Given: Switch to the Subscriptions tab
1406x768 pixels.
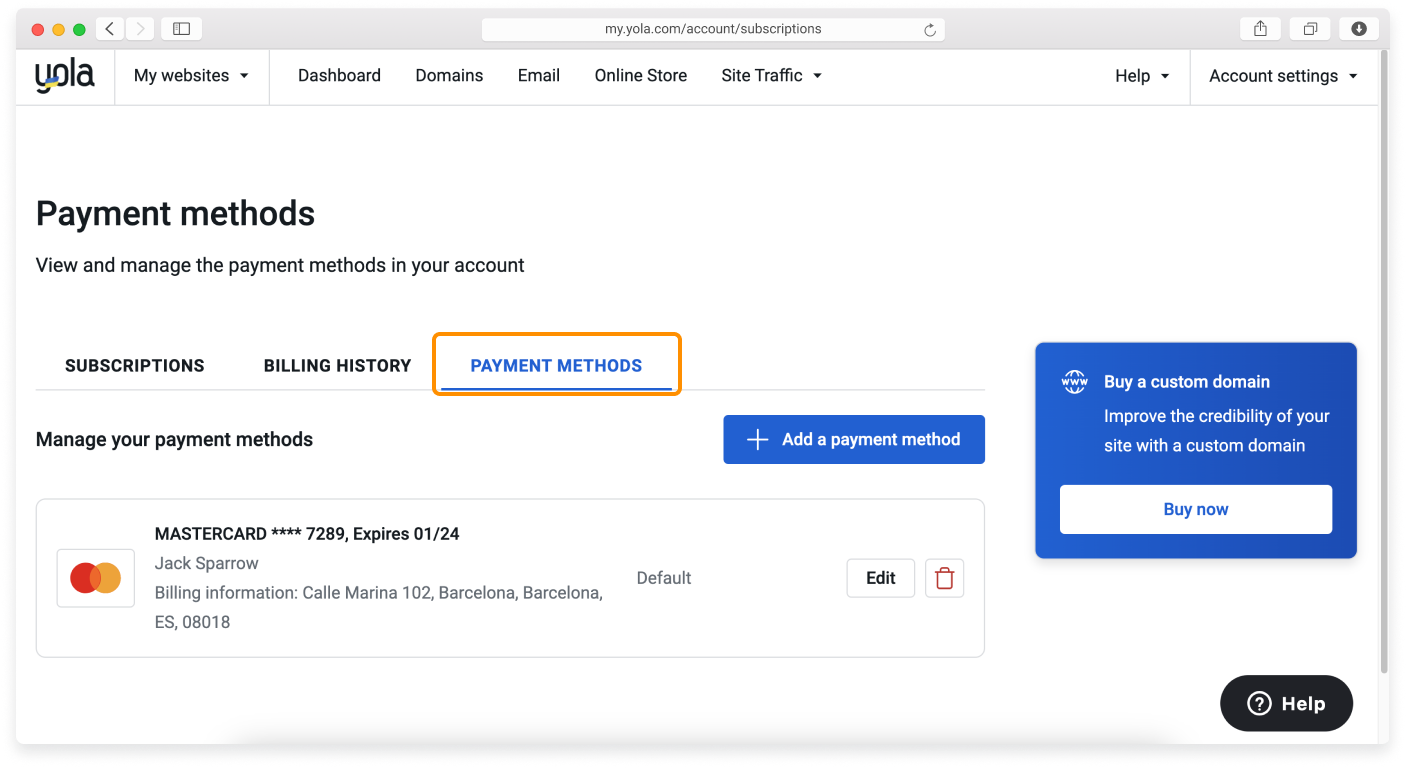Looking at the screenshot, I should 134,365.
